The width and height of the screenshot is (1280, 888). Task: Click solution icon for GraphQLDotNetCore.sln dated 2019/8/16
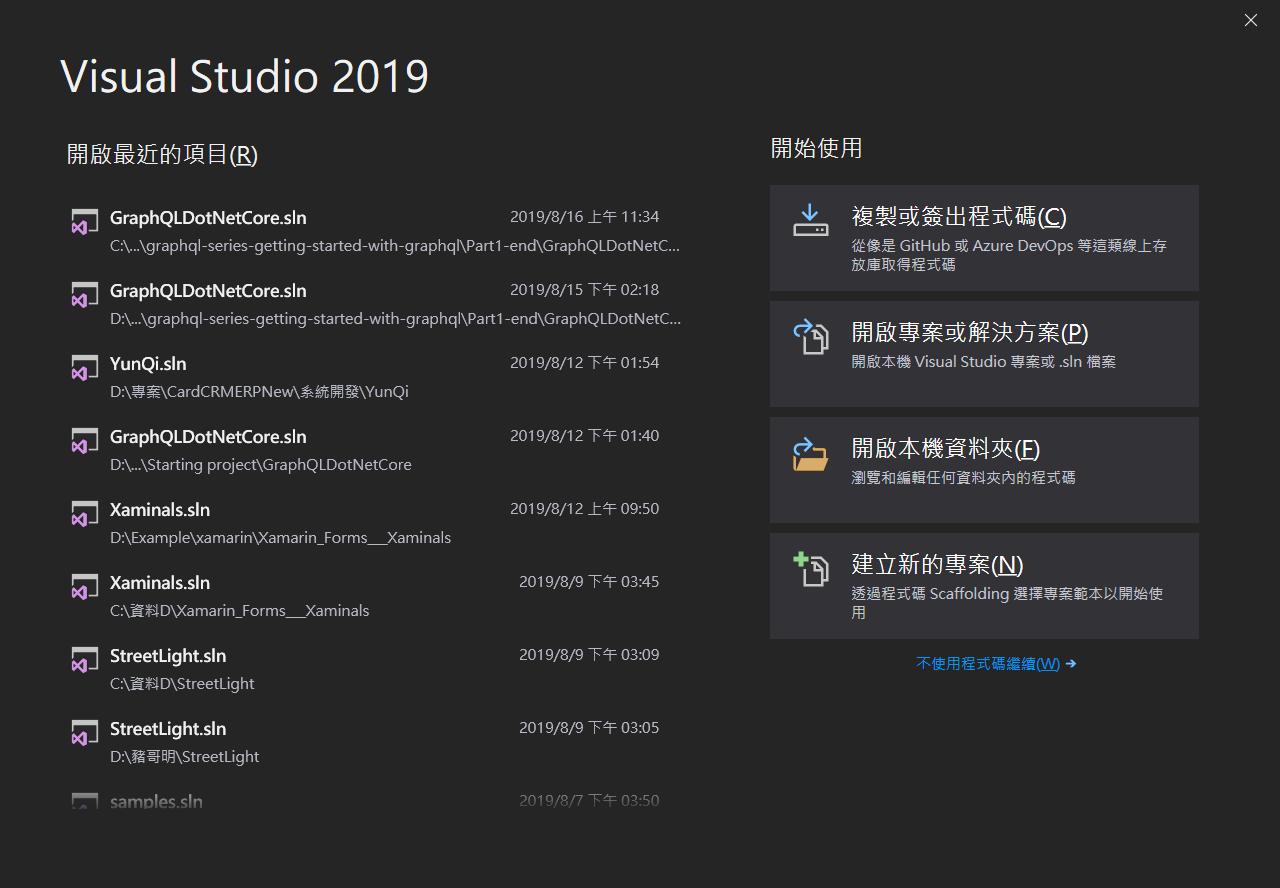coord(84,221)
